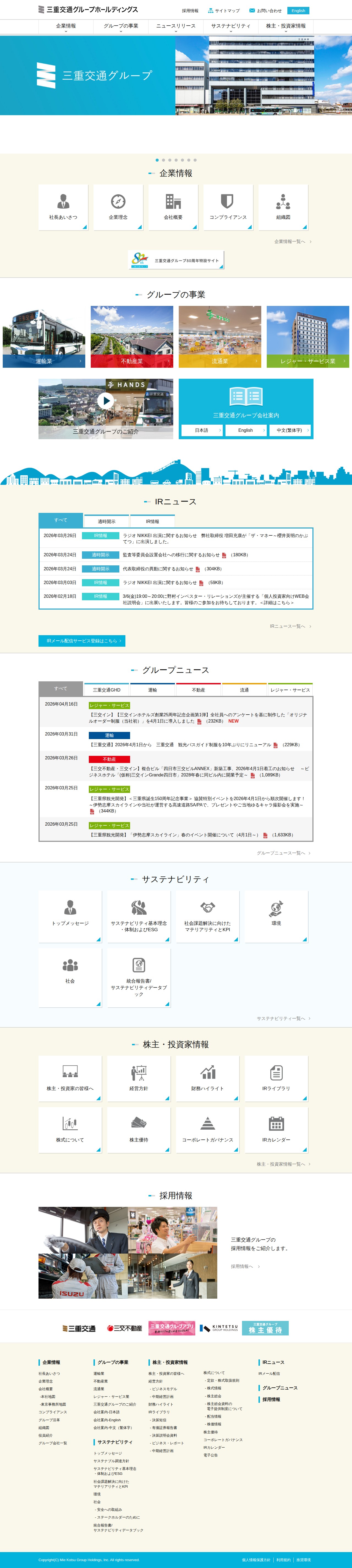Open the 組織図 icon card

coord(283,208)
